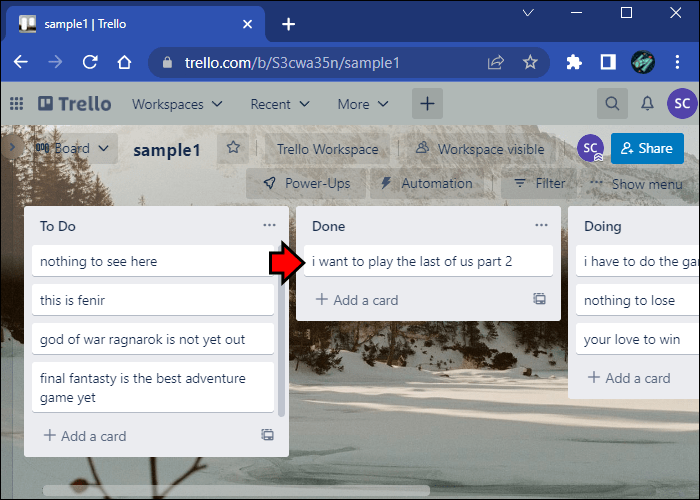Click the sample1 board title
The image size is (700, 500).
(x=167, y=150)
